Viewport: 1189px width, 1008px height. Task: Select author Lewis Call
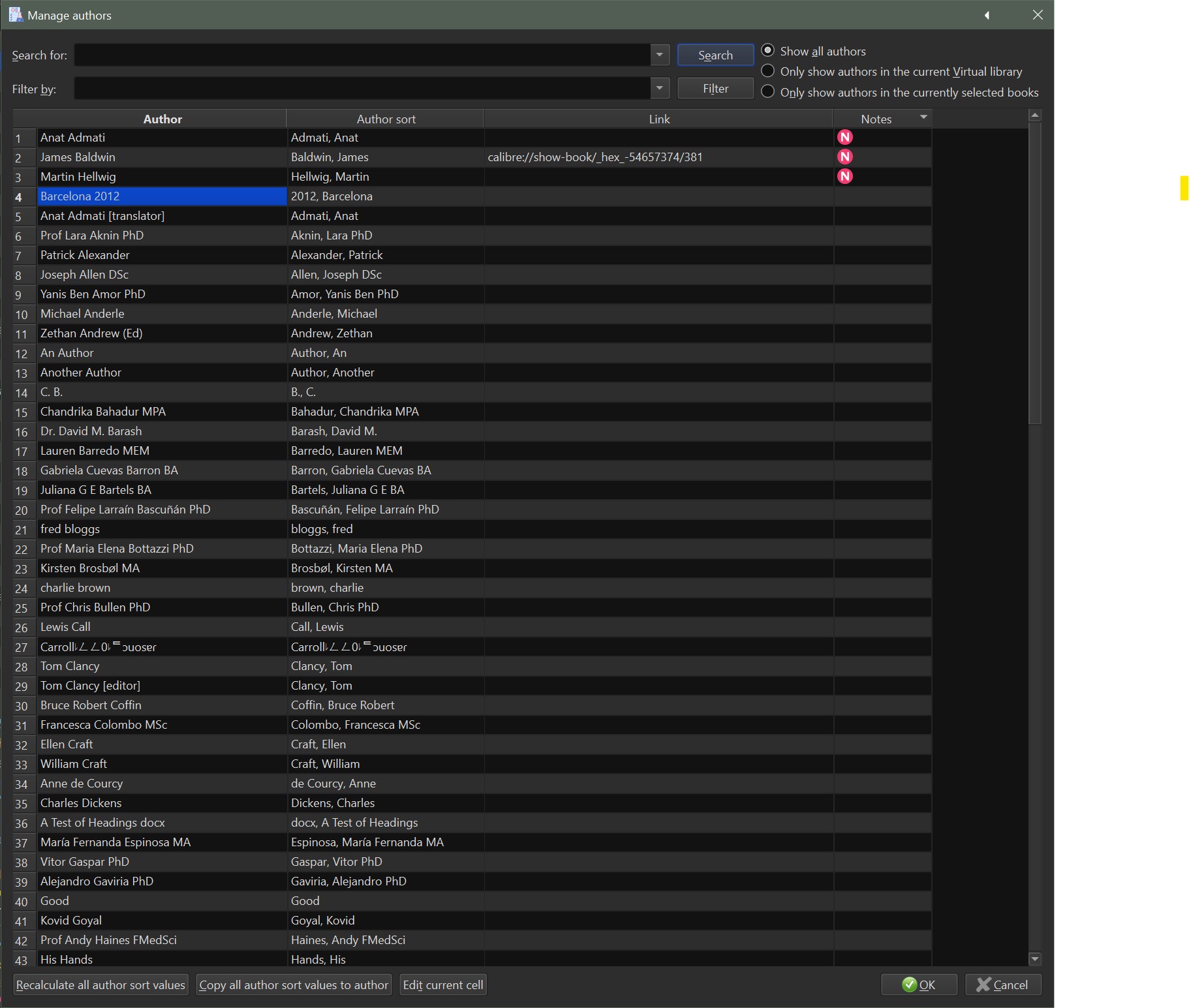coord(162,626)
